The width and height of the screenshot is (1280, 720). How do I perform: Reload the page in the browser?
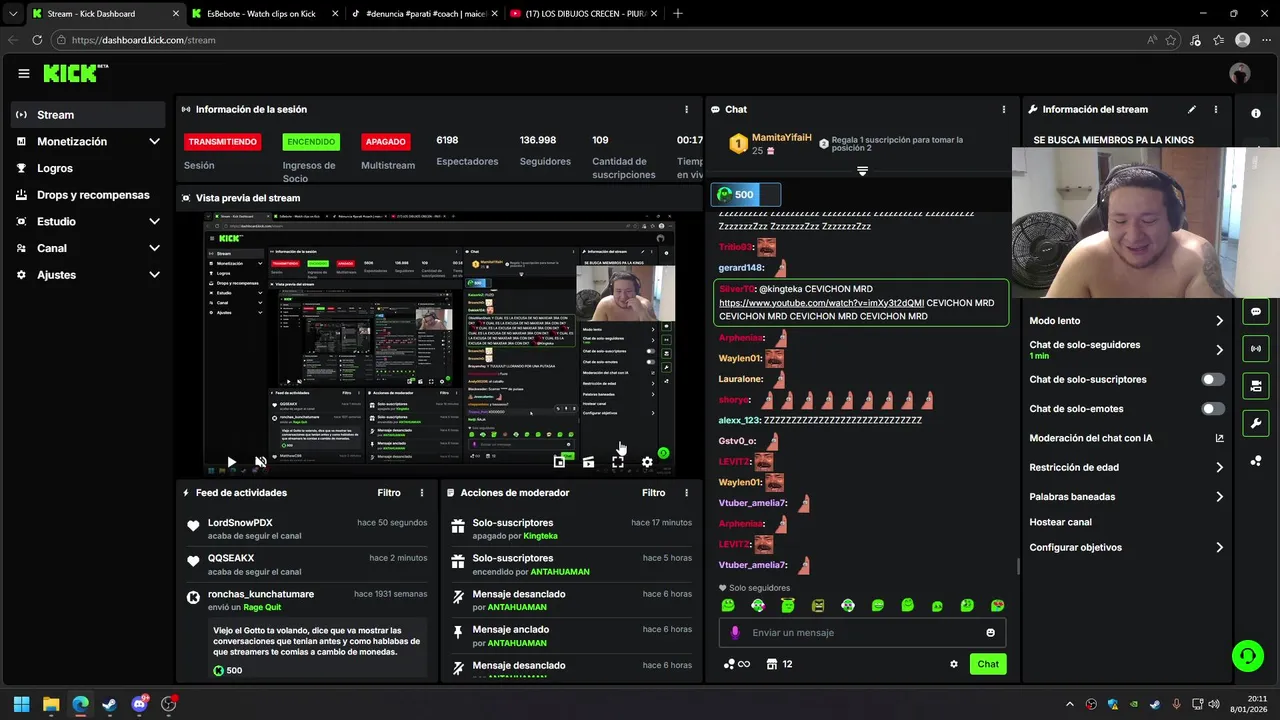[37, 40]
